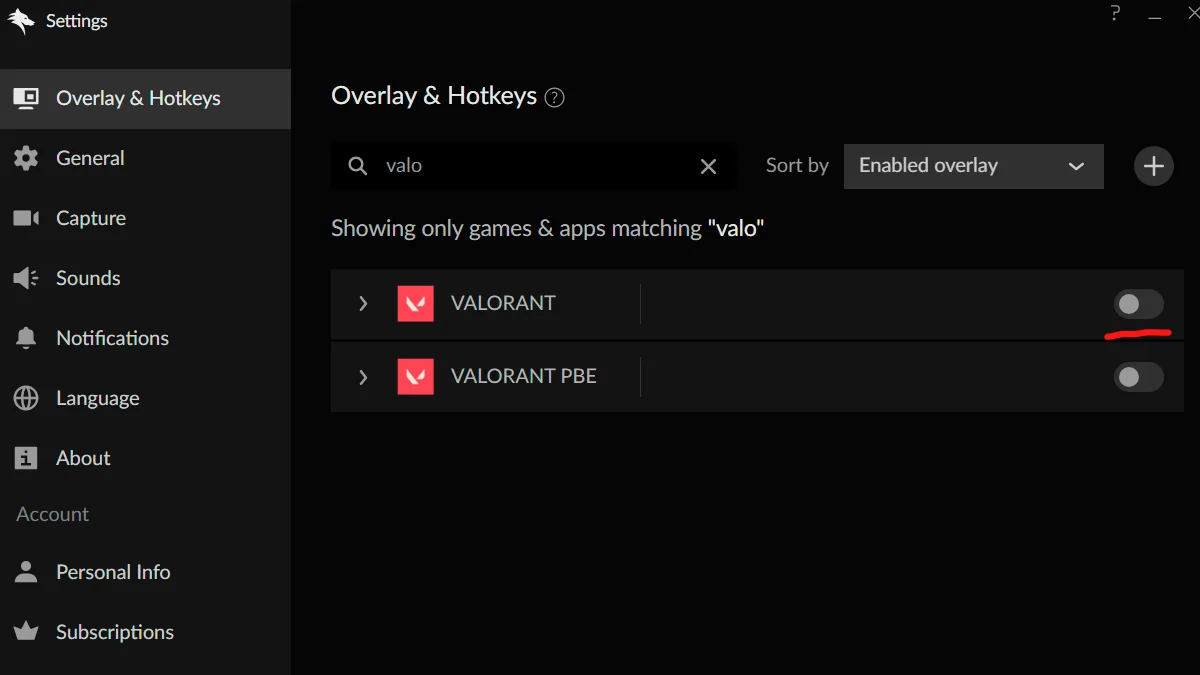Click the General gear icon
Image resolution: width=1200 pixels, height=675 pixels.
(x=26, y=158)
